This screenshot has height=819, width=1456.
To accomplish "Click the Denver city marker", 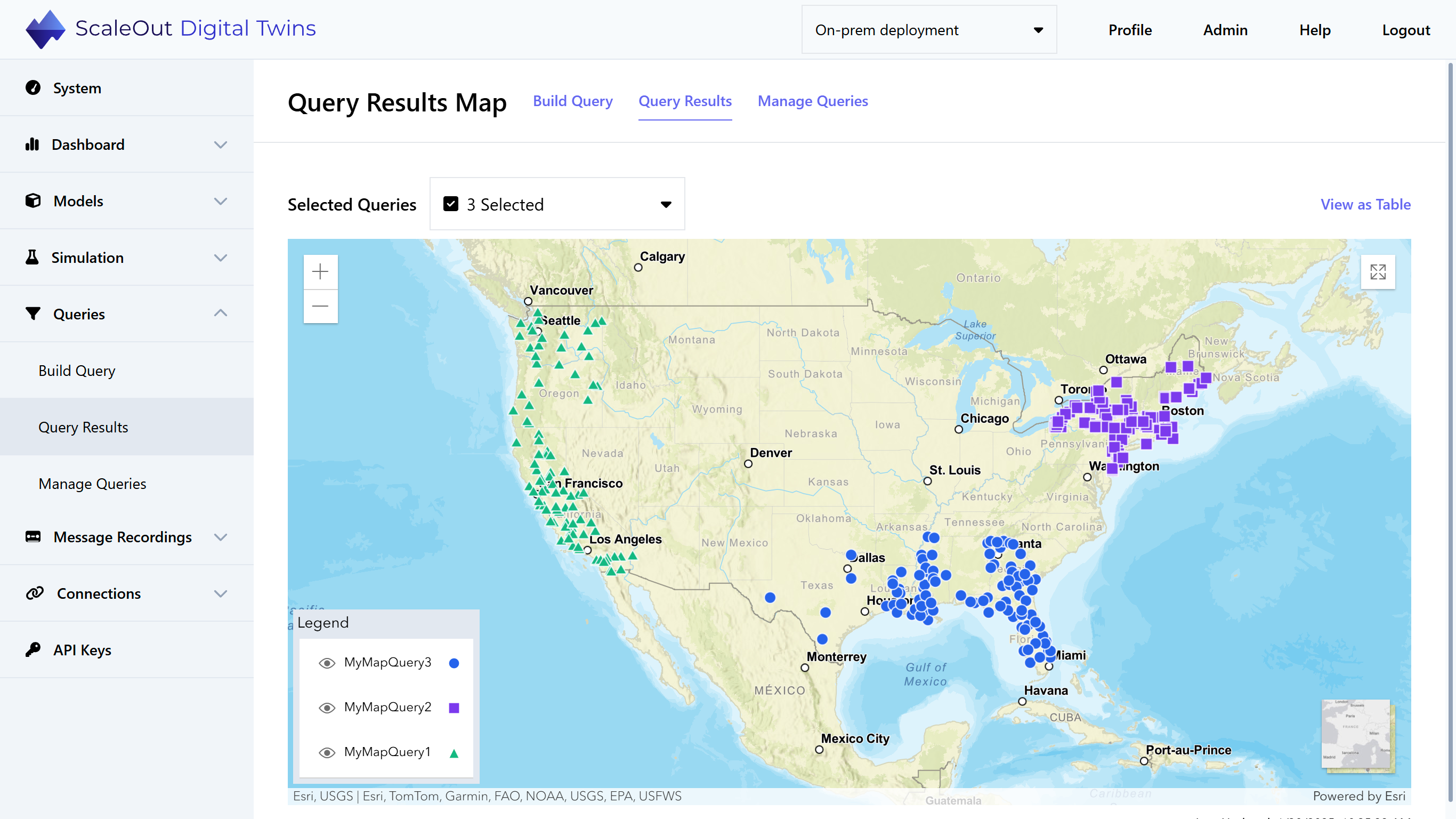I will (x=748, y=464).
